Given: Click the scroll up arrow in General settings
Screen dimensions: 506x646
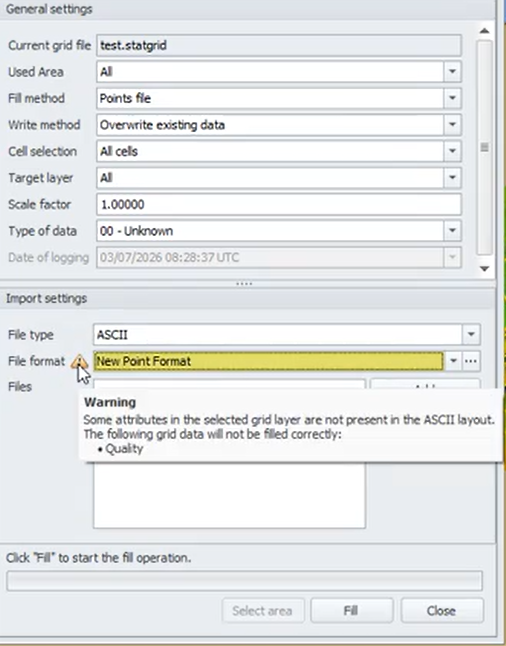Looking at the screenshot, I should [x=485, y=31].
